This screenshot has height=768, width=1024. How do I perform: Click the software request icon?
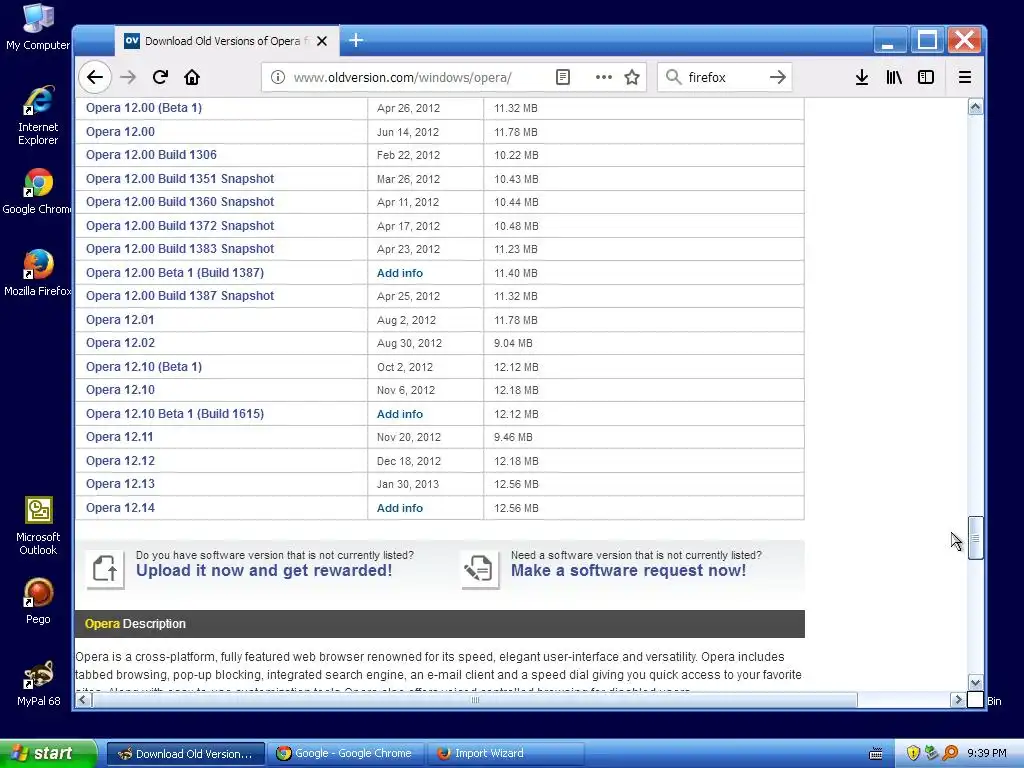[480, 569]
